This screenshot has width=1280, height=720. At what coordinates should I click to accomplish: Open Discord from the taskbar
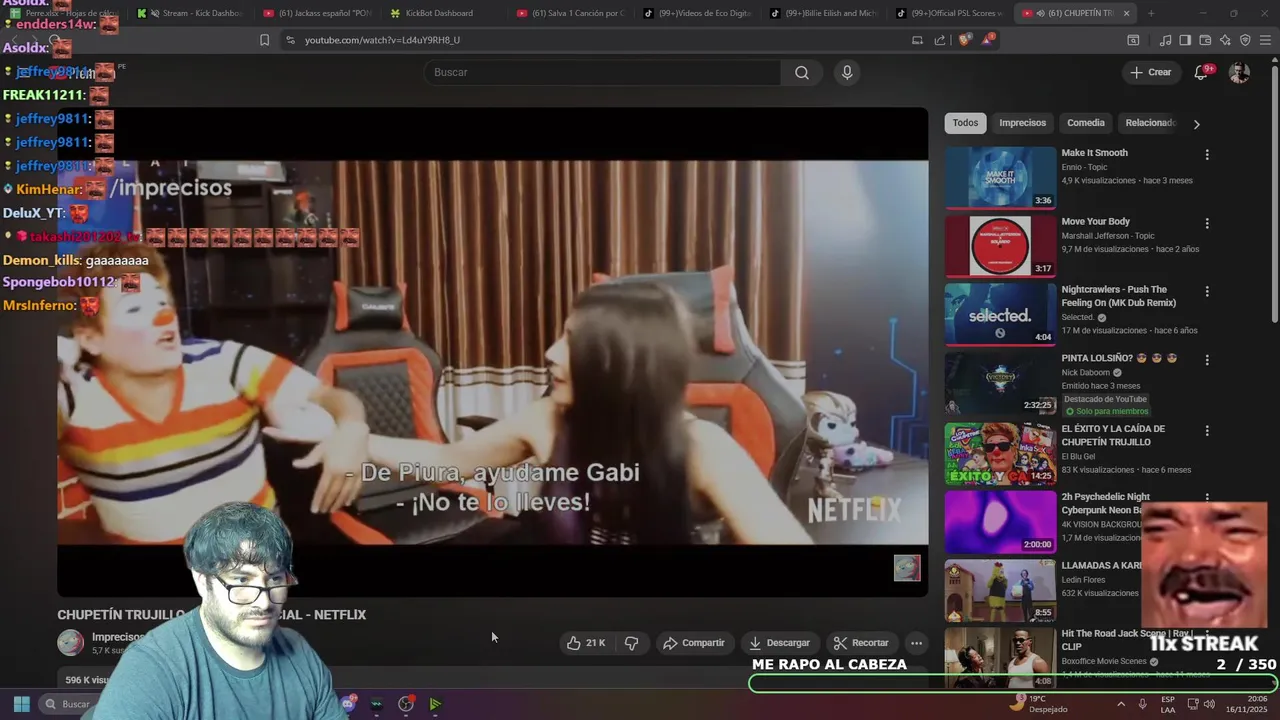[347, 704]
